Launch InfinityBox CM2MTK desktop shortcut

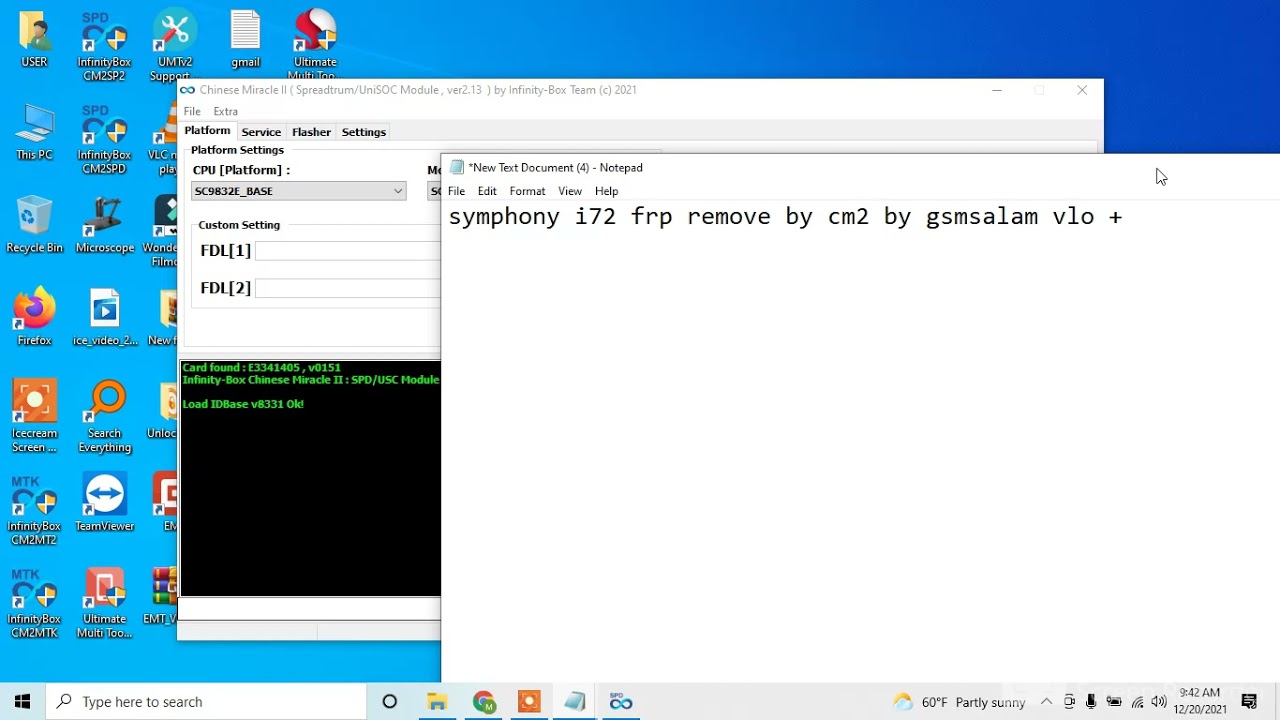[x=34, y=603]
